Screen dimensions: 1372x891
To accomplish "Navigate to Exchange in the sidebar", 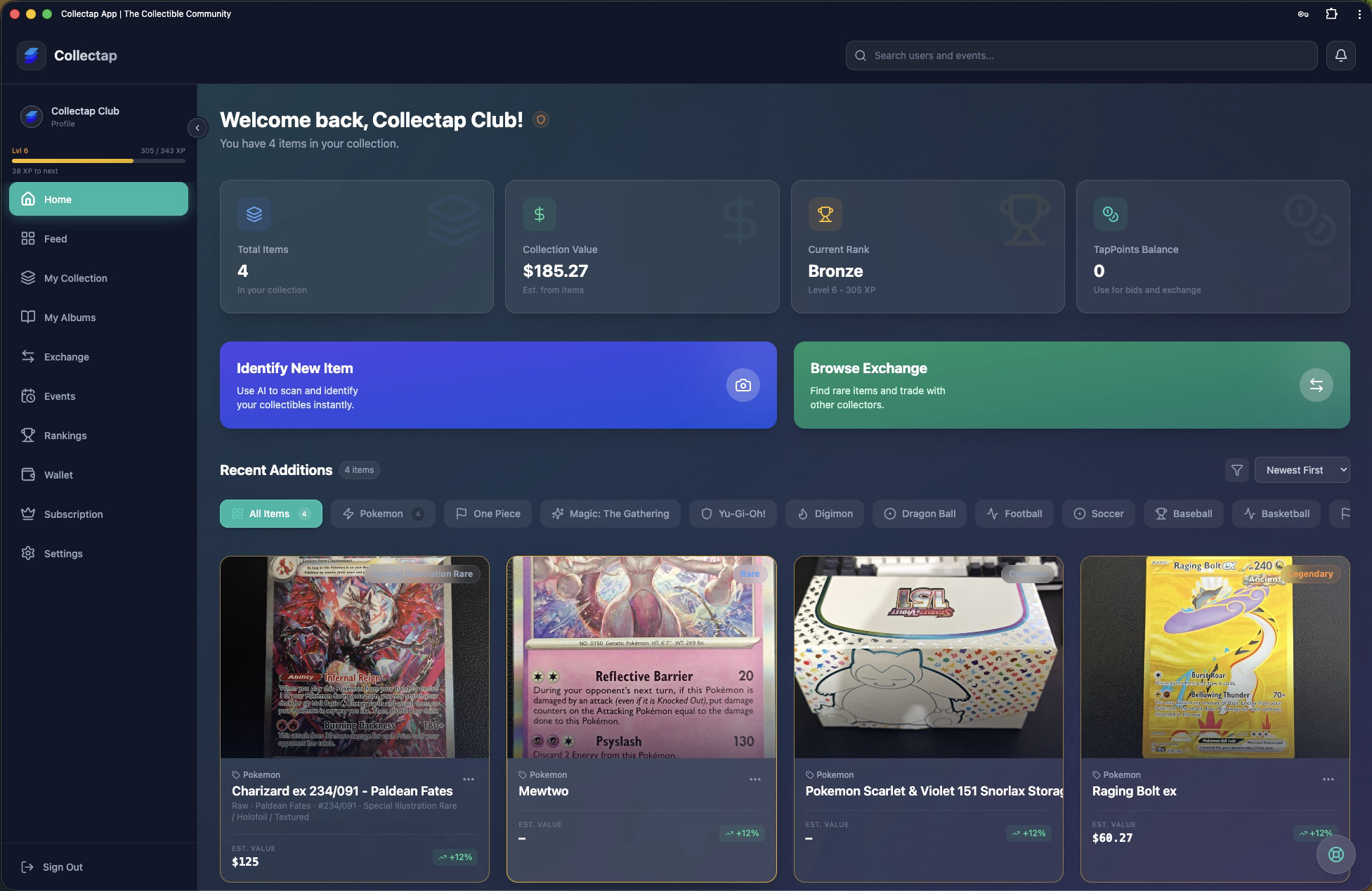I will [98, 357].
